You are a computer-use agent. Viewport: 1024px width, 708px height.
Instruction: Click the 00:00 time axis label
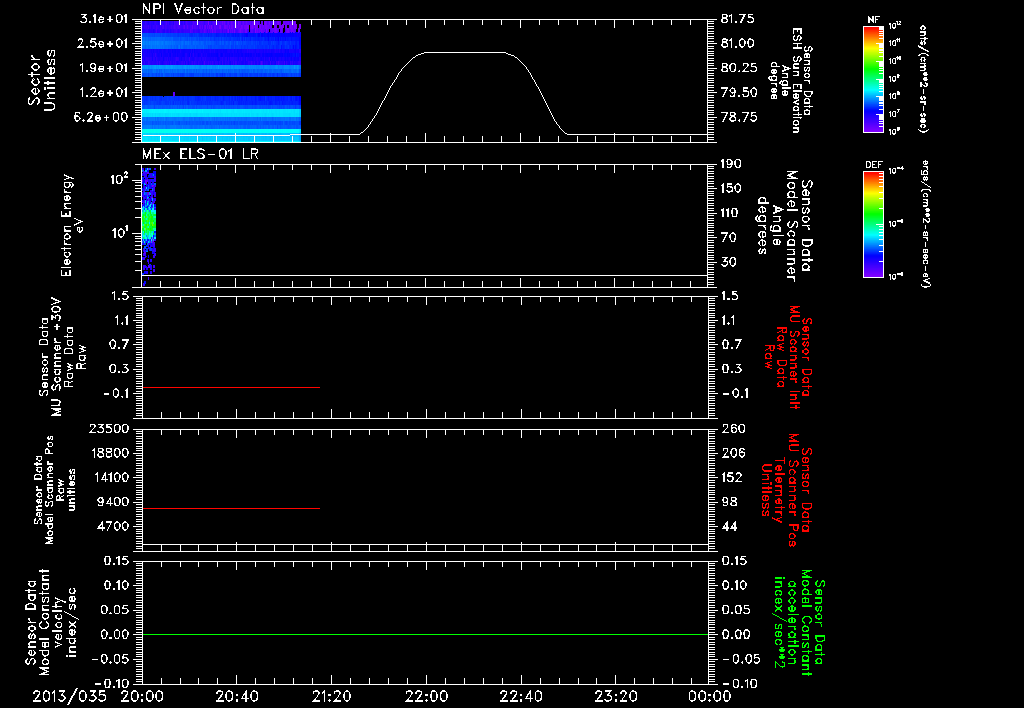click(x=709, y=697)
